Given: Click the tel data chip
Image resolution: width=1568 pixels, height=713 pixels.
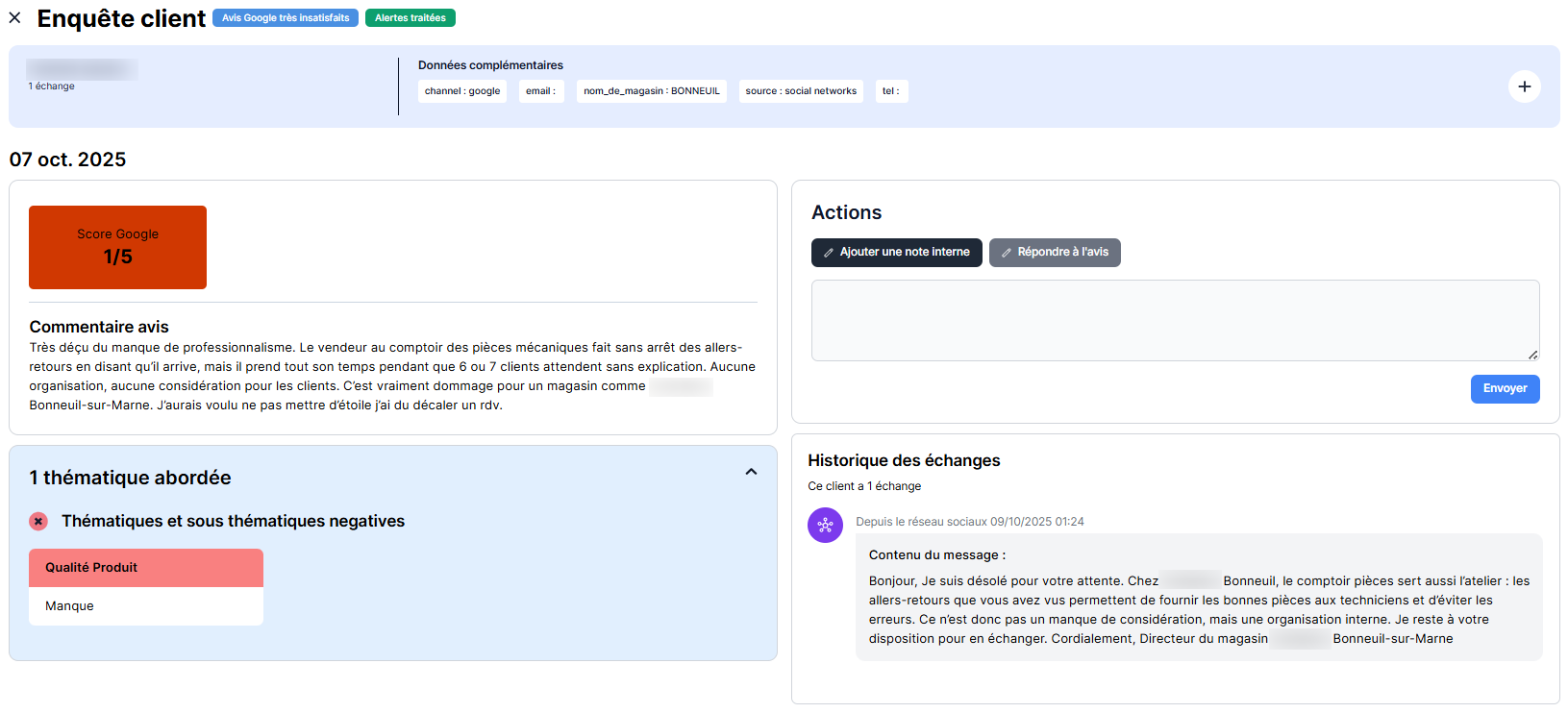Looking at the screenshot, I should pyautogui.click(x=891, y=91).
